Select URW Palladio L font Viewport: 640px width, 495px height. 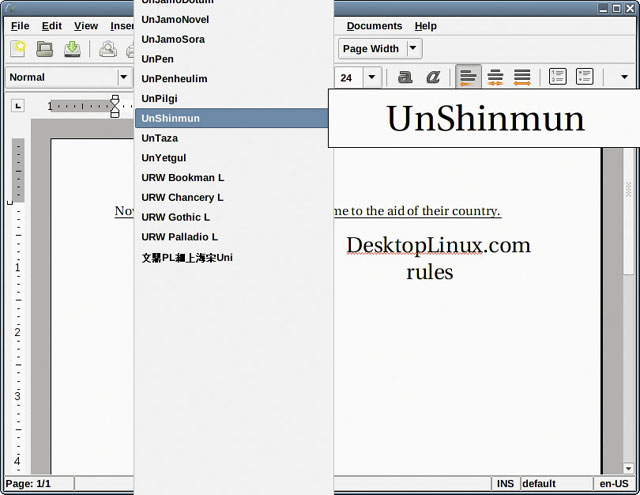click(x=233, y=237)
